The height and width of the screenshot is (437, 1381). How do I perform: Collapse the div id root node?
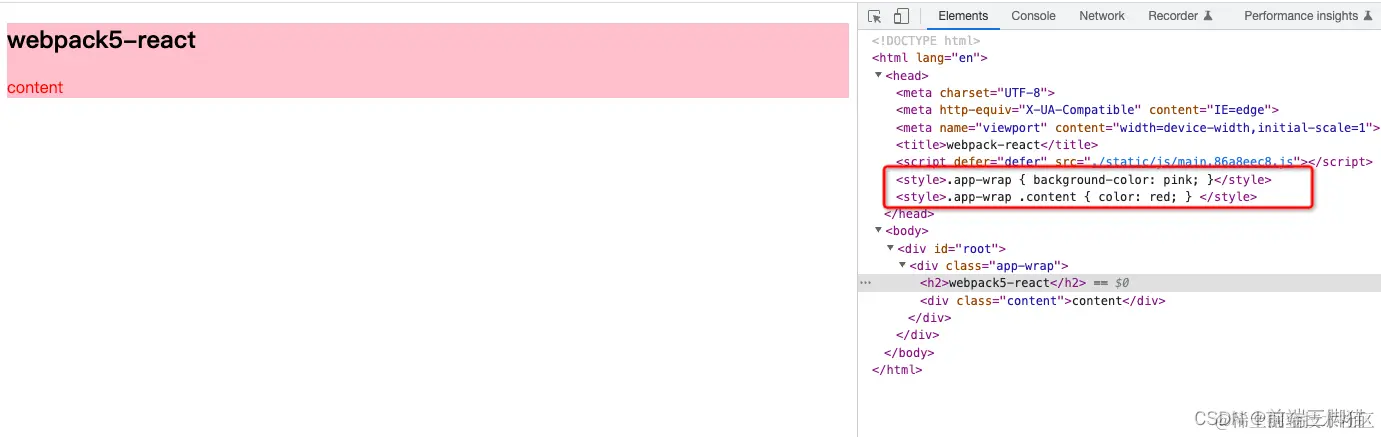pyautogui.click(x=890, y=248)
